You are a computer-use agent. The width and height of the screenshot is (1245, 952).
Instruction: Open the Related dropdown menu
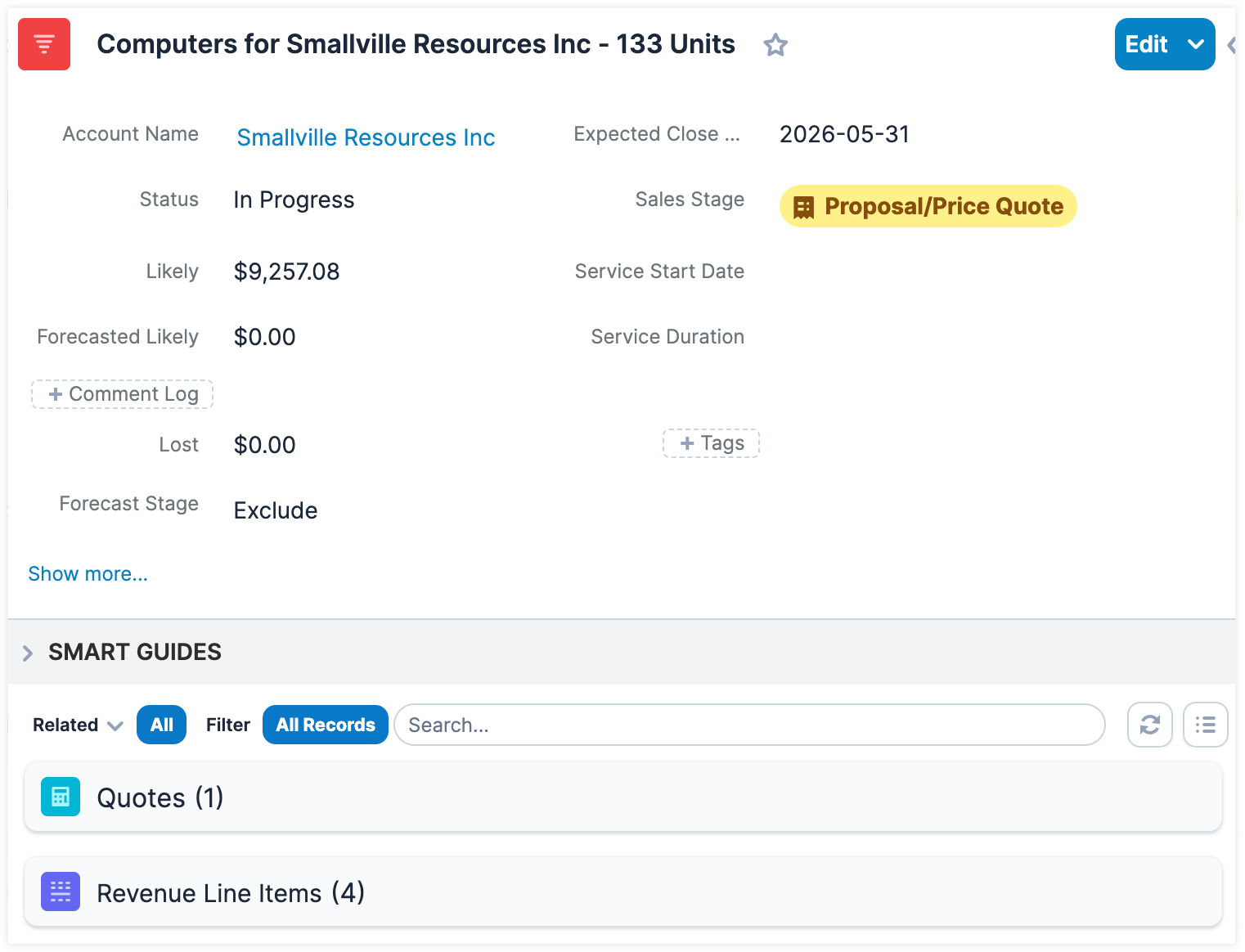[78, 725]
